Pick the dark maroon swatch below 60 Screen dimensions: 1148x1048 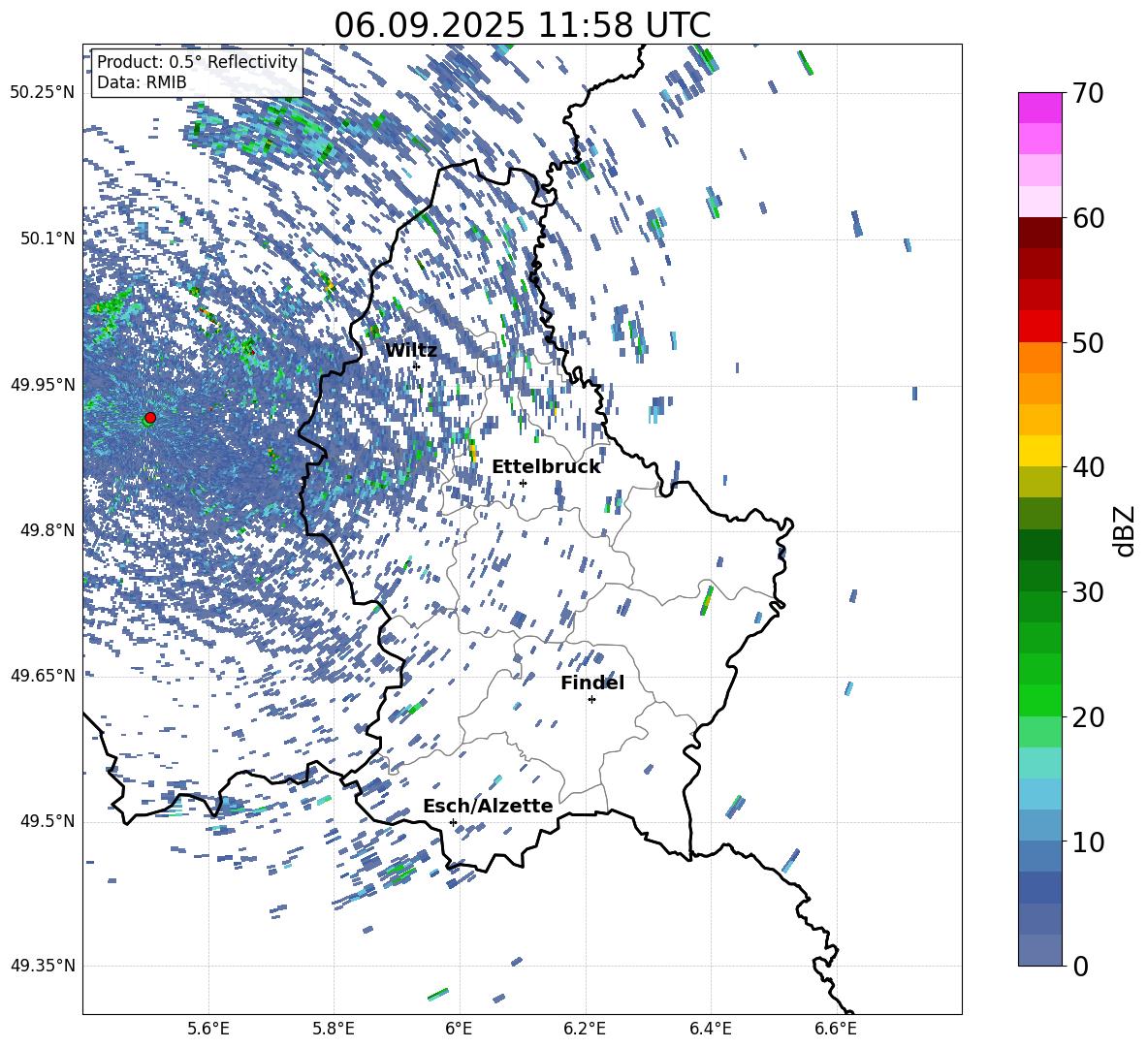point(1039,232)
